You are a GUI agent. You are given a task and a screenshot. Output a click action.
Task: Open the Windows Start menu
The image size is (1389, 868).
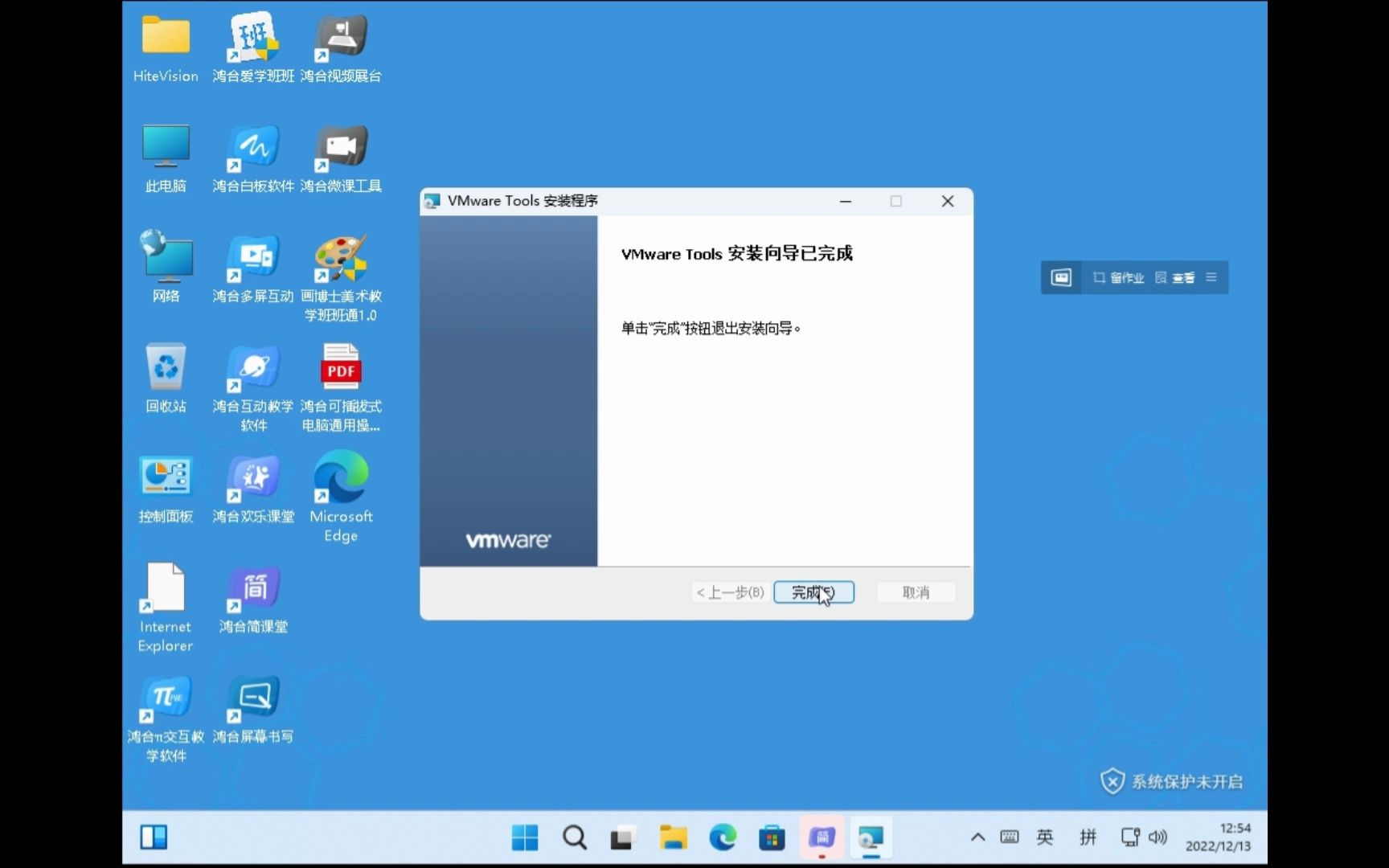coord(525,837)
